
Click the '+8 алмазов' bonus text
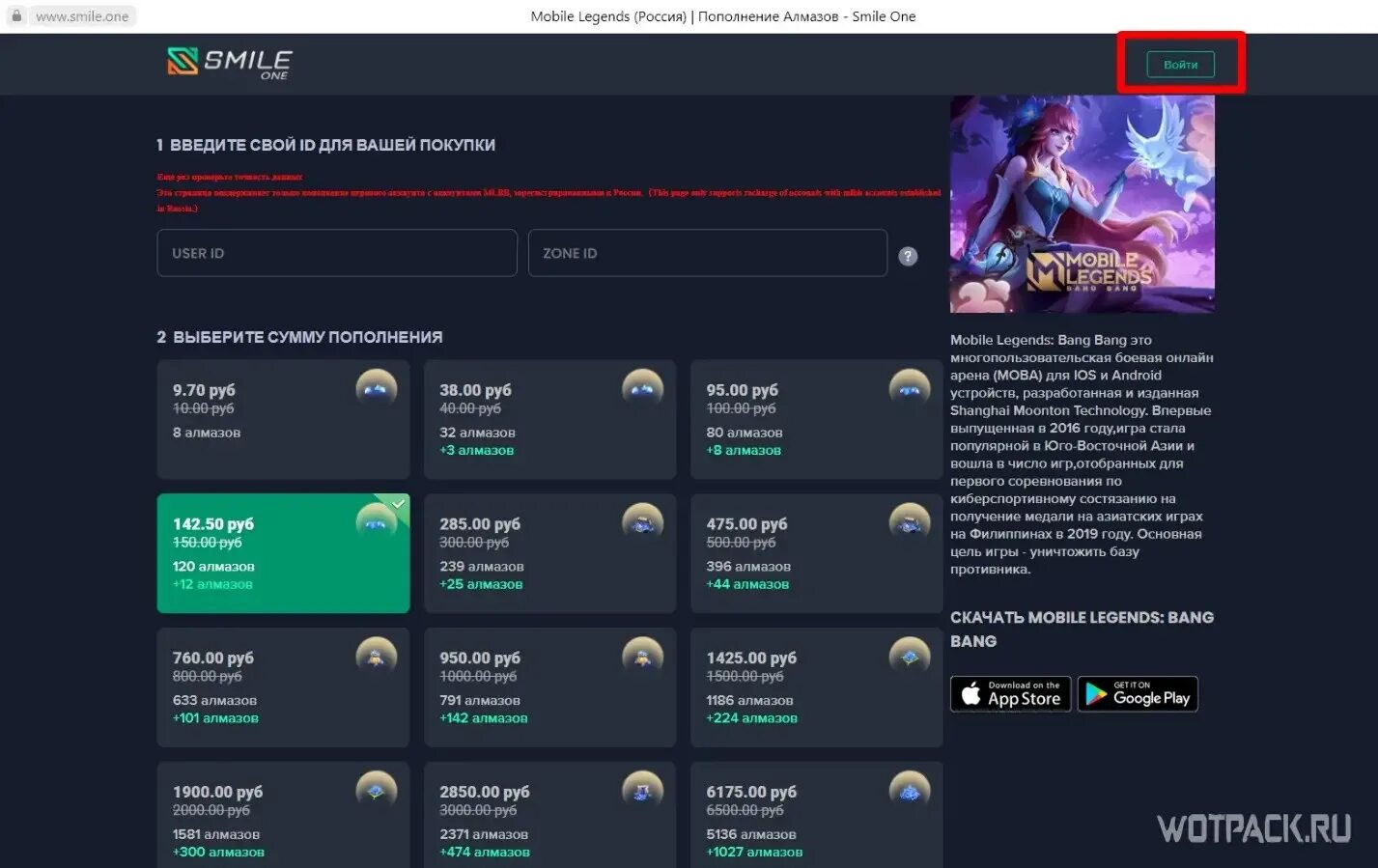(744, 451)
